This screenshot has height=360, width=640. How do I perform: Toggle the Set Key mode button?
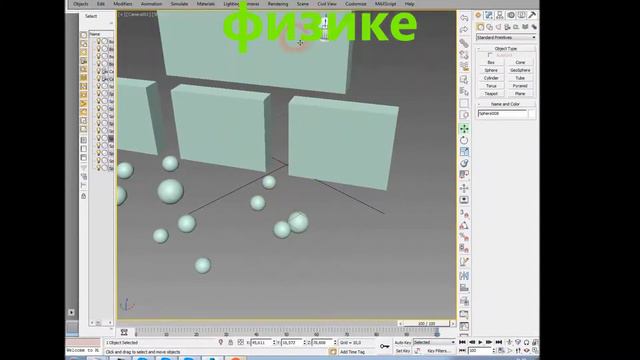(x=402, y=351)
